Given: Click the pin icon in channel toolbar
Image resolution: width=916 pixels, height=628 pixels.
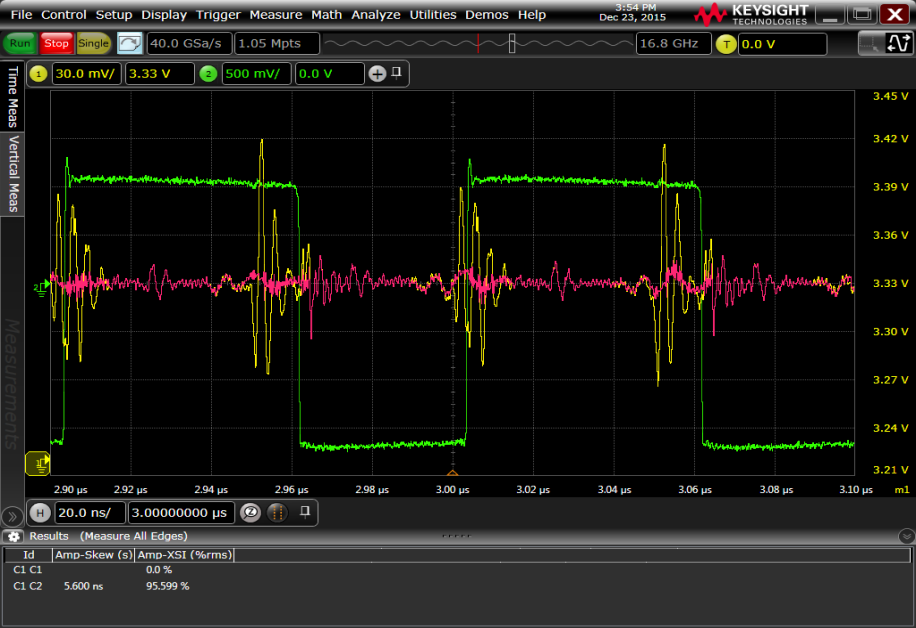Looking at the screenshot, I should [397, 72].
